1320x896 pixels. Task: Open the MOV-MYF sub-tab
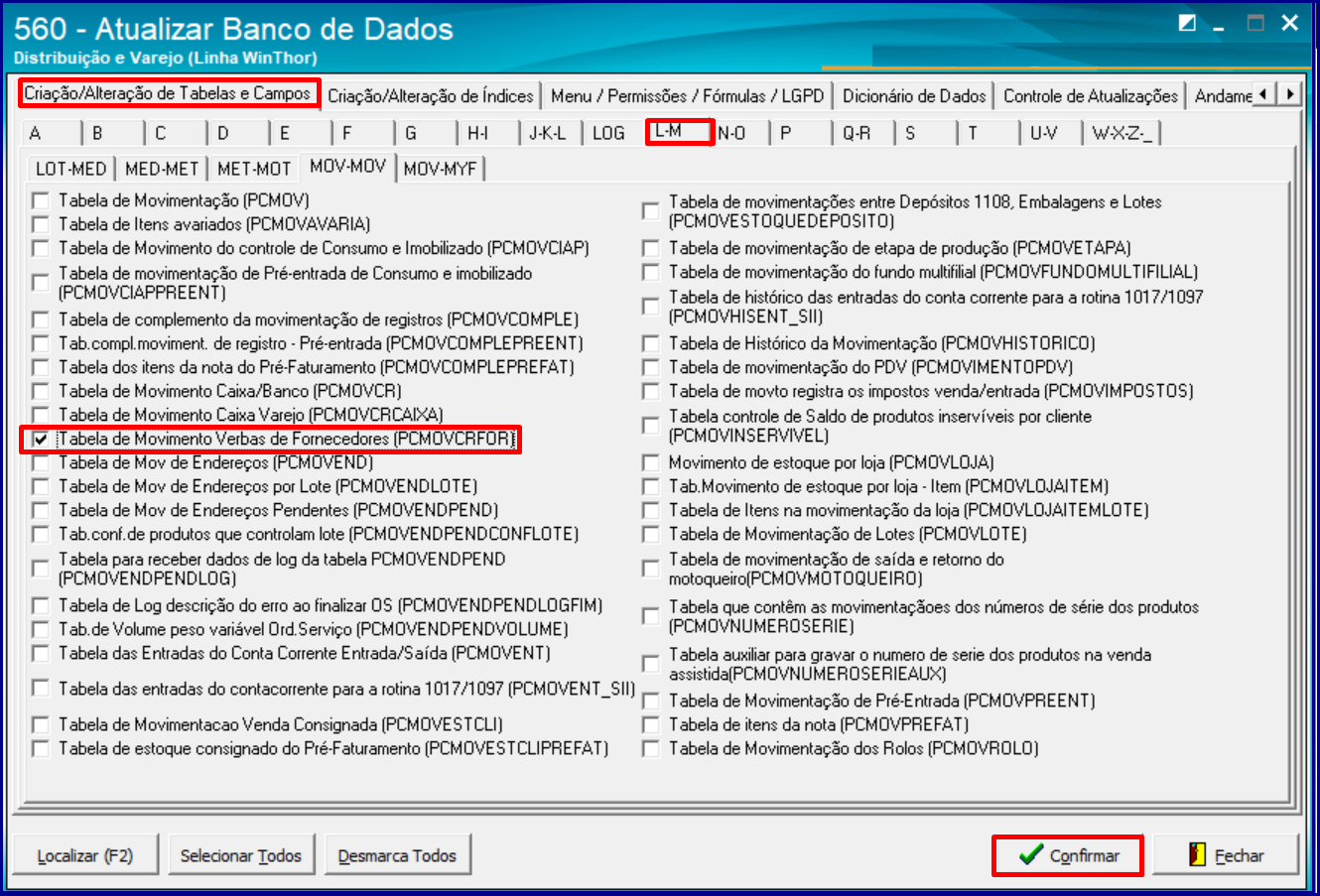[440, 169]
